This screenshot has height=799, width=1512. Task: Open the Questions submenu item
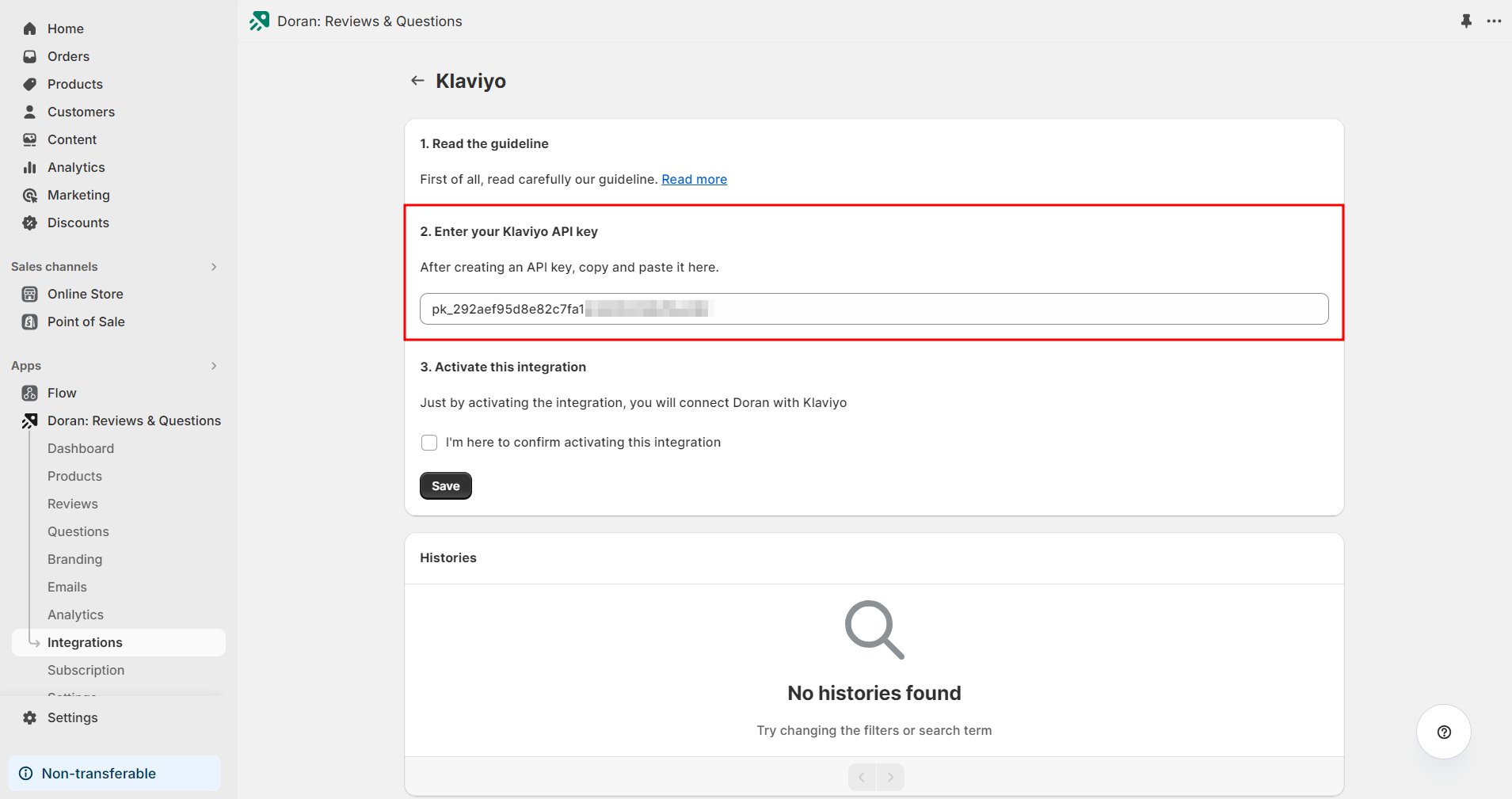click(78, 531)
